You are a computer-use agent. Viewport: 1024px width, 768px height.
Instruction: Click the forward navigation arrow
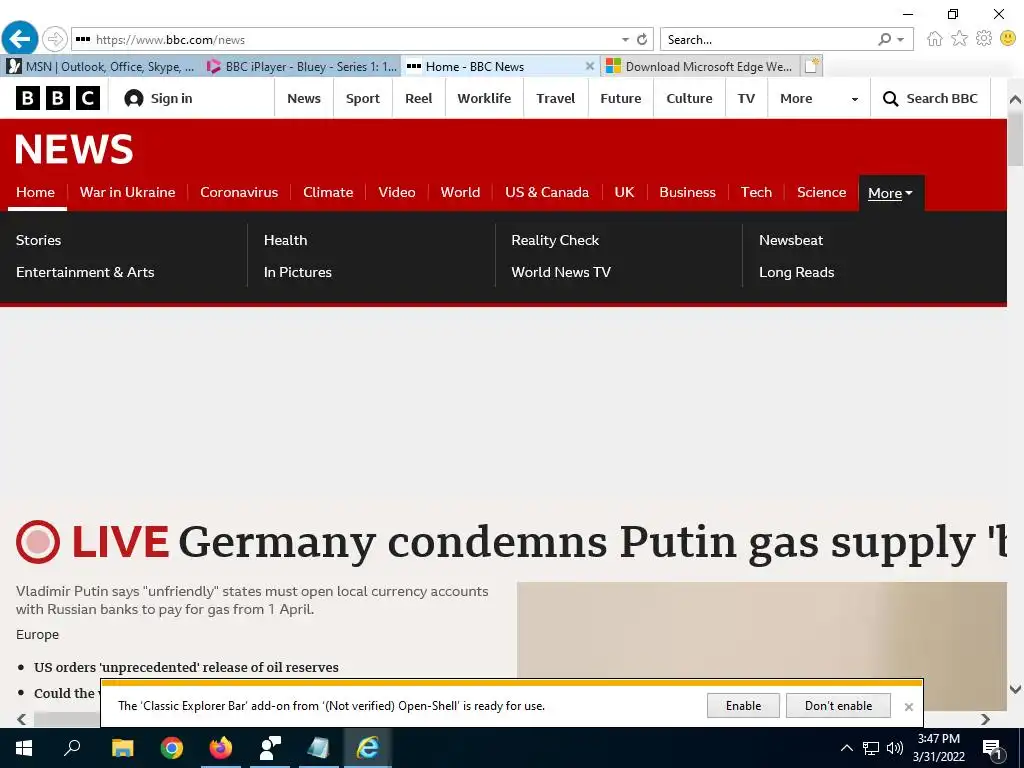55,39
